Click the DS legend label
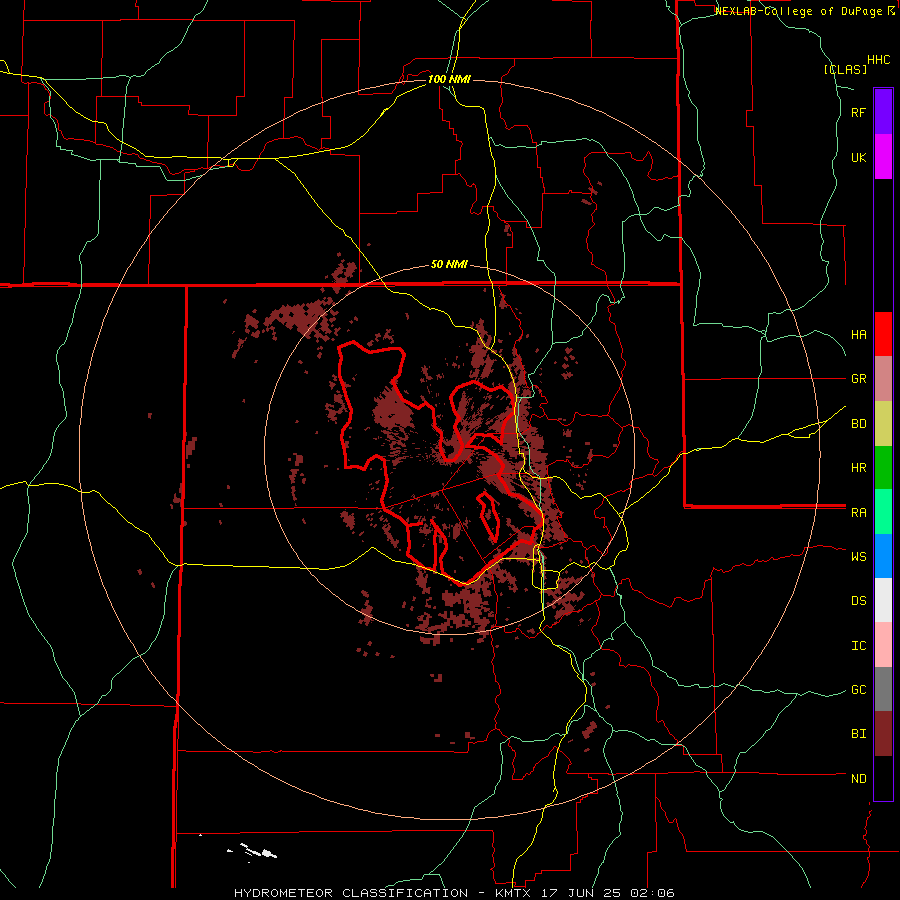 coord(858,601)
